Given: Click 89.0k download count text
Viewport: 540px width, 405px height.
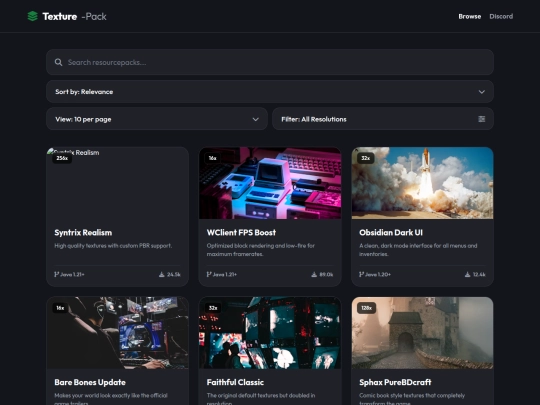Looking at the screenshot, I should pos(326,274).
